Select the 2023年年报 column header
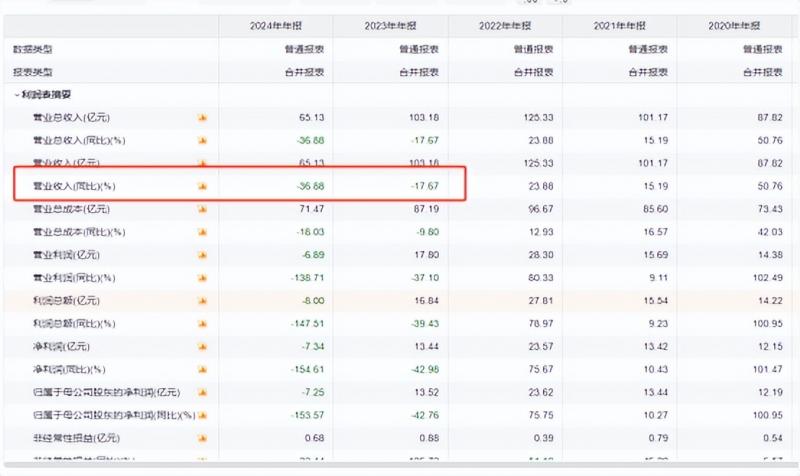Screen dimensions: 800x476 tap(390, 26)
